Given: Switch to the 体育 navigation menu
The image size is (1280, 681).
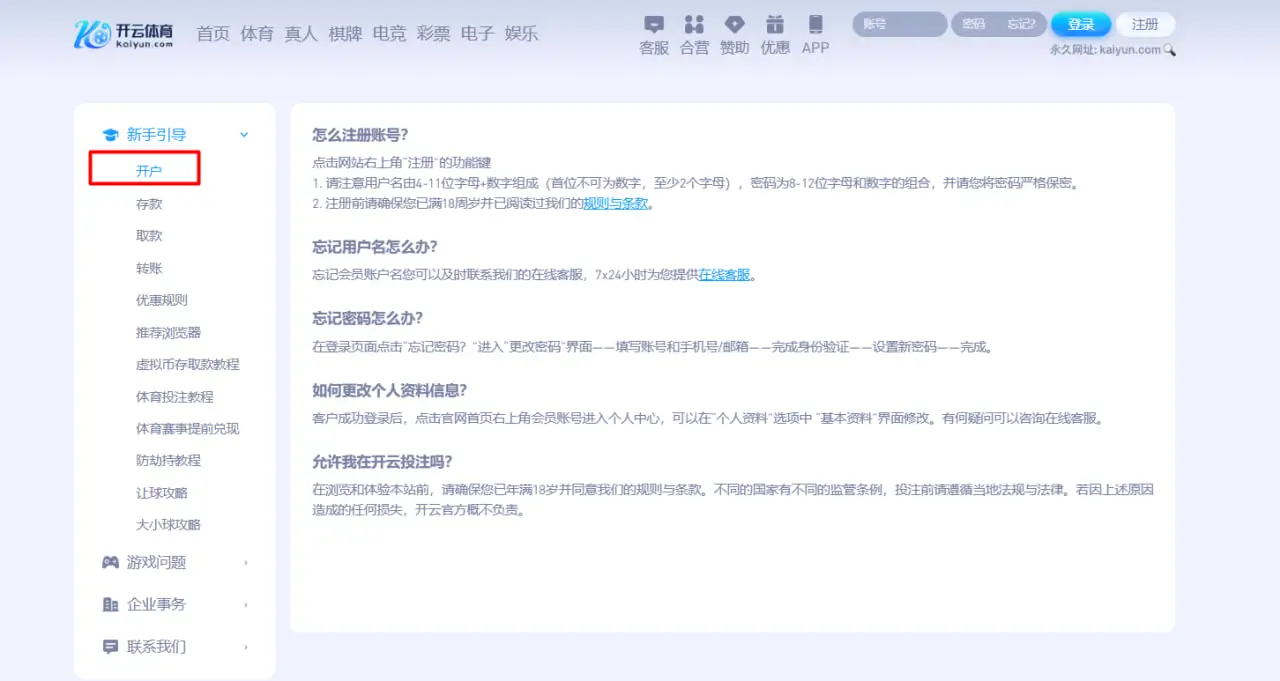Looking at the screenshot, I should point(257,33).
